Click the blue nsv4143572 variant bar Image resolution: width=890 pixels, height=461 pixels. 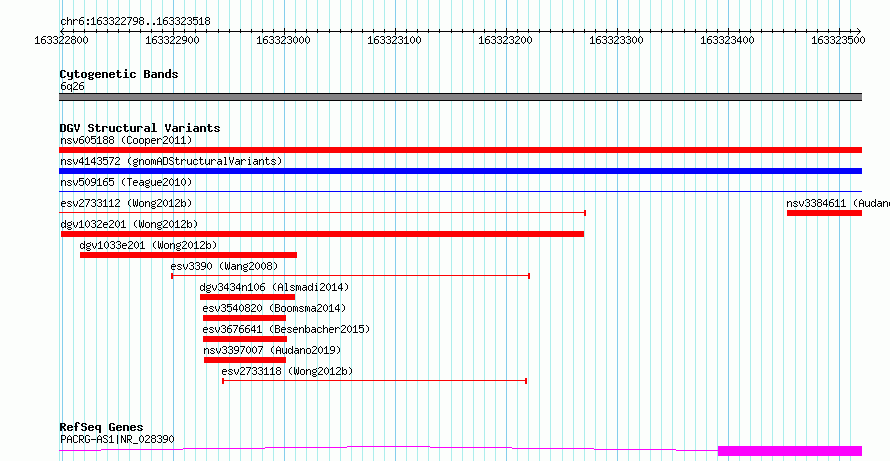coord(460,171)
